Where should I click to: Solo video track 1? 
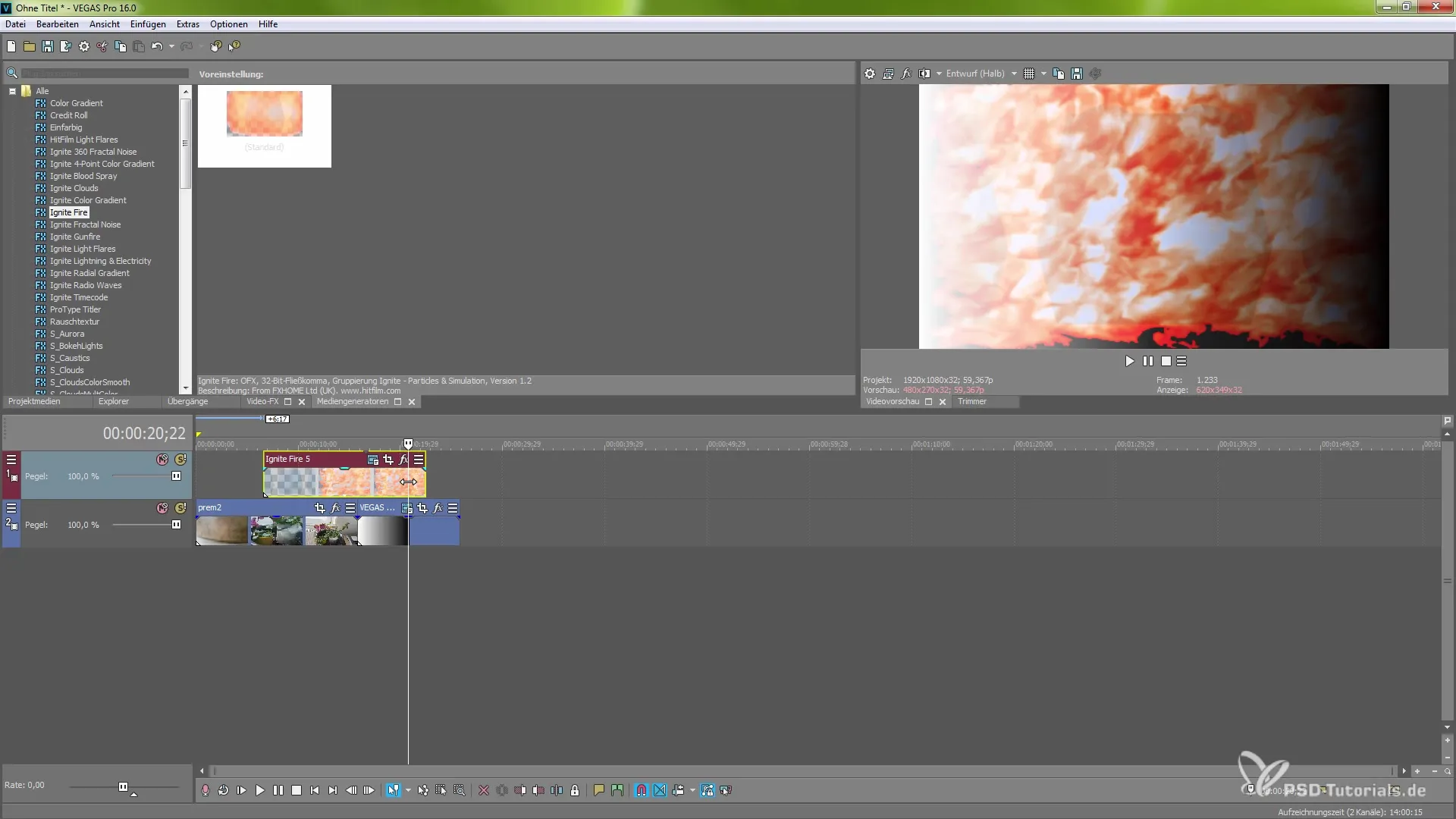click(180, 460)
